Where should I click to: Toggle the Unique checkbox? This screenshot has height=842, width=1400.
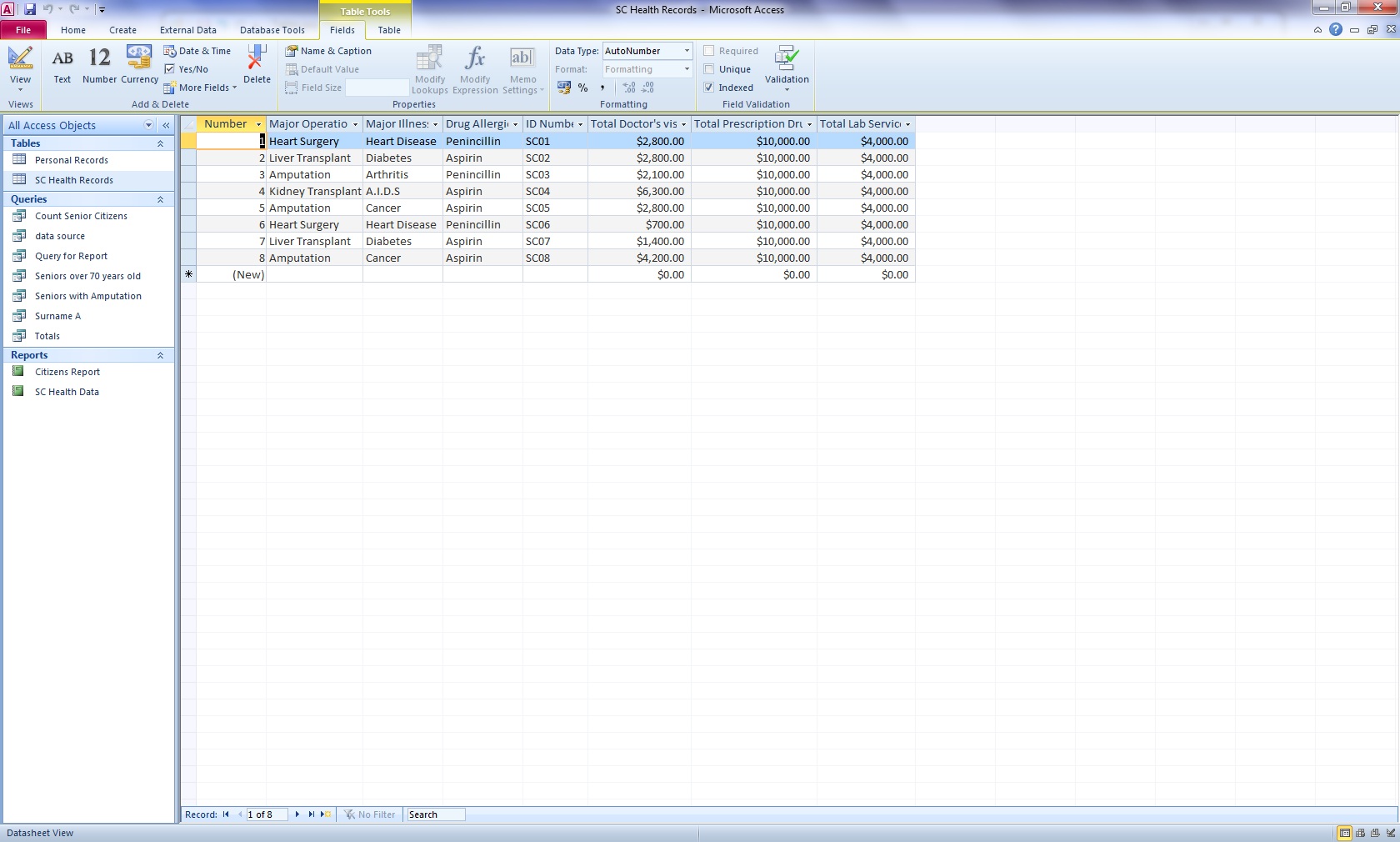709,69
